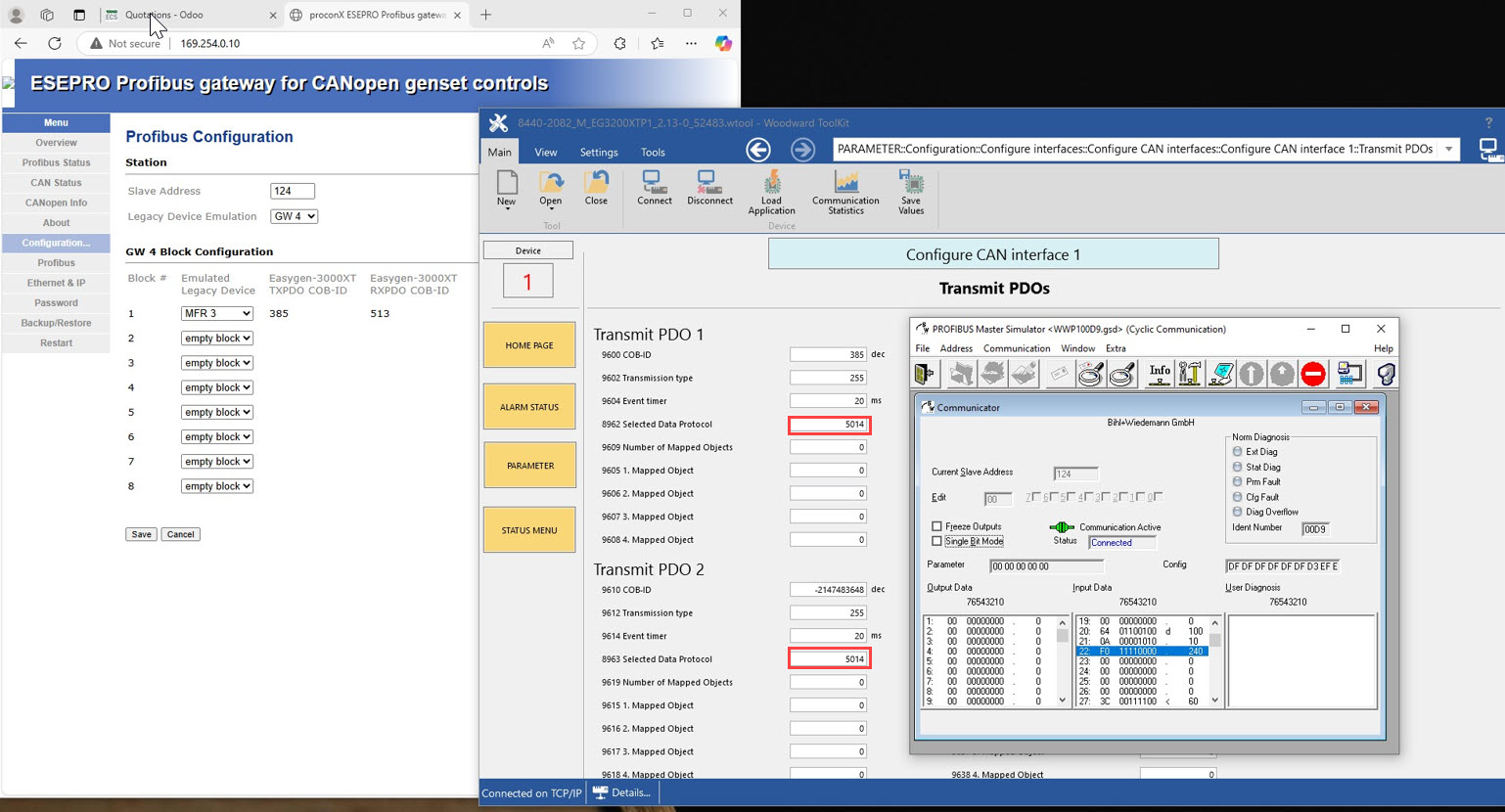The image size is (1505, 812).
Task: Click the Save Values icon
Action: pos(910,190)
